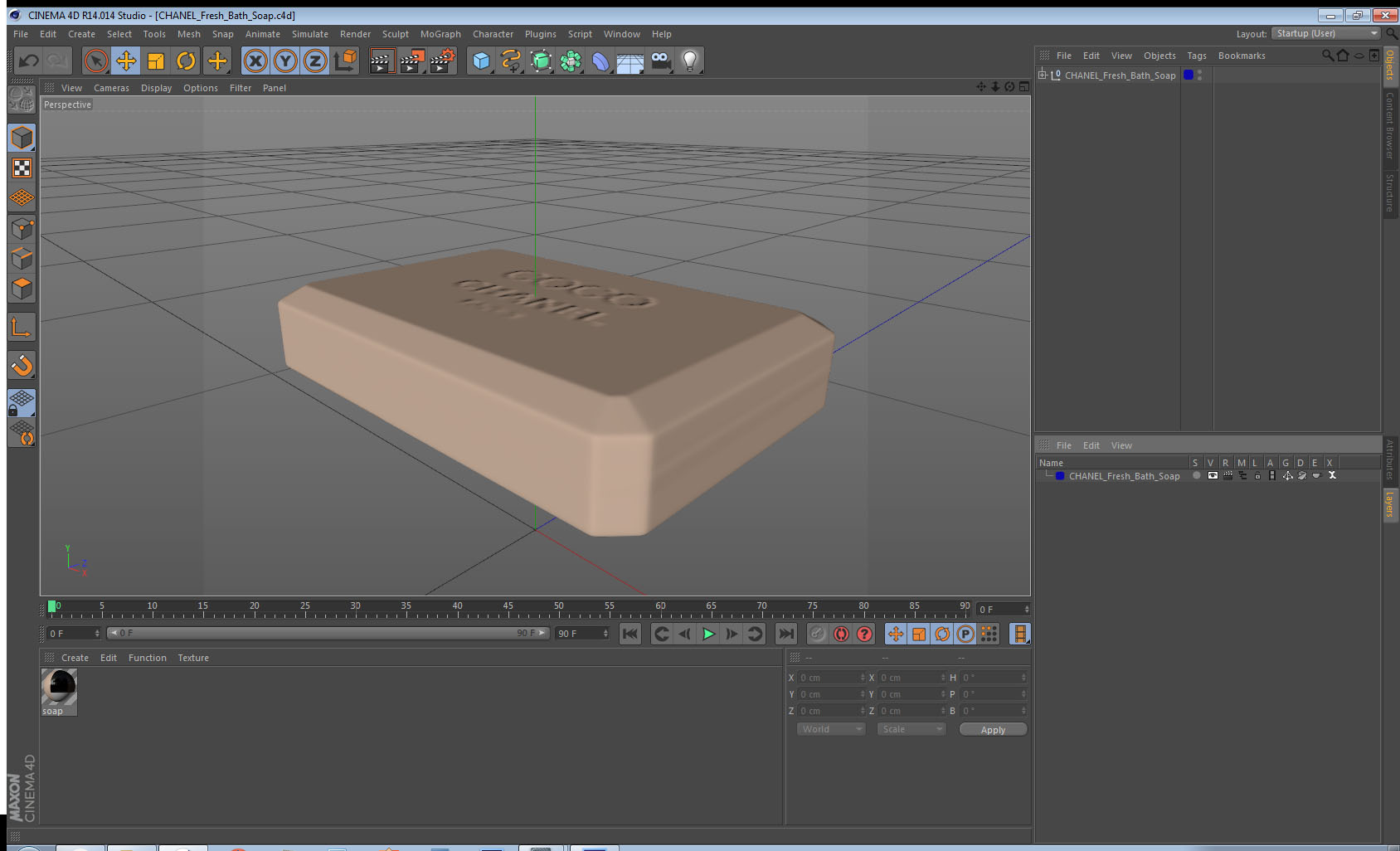Open the Sculpt menu
The width and height of the screenshot is (1400, 851).
pos(396,34)
